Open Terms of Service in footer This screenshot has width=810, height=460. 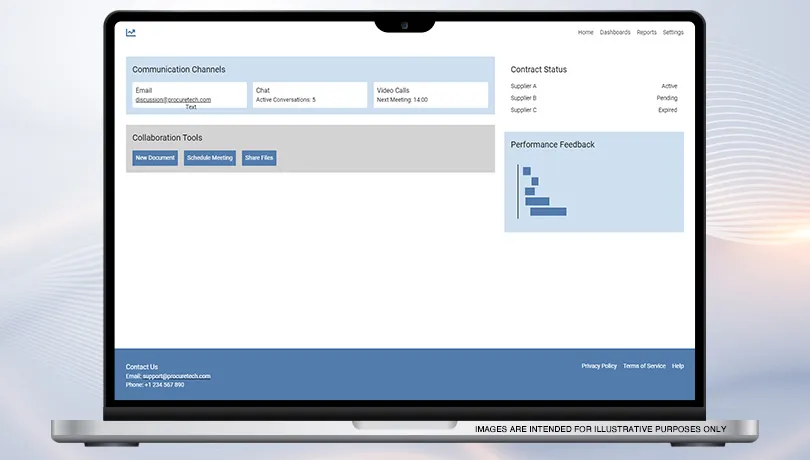click(644, 366)
